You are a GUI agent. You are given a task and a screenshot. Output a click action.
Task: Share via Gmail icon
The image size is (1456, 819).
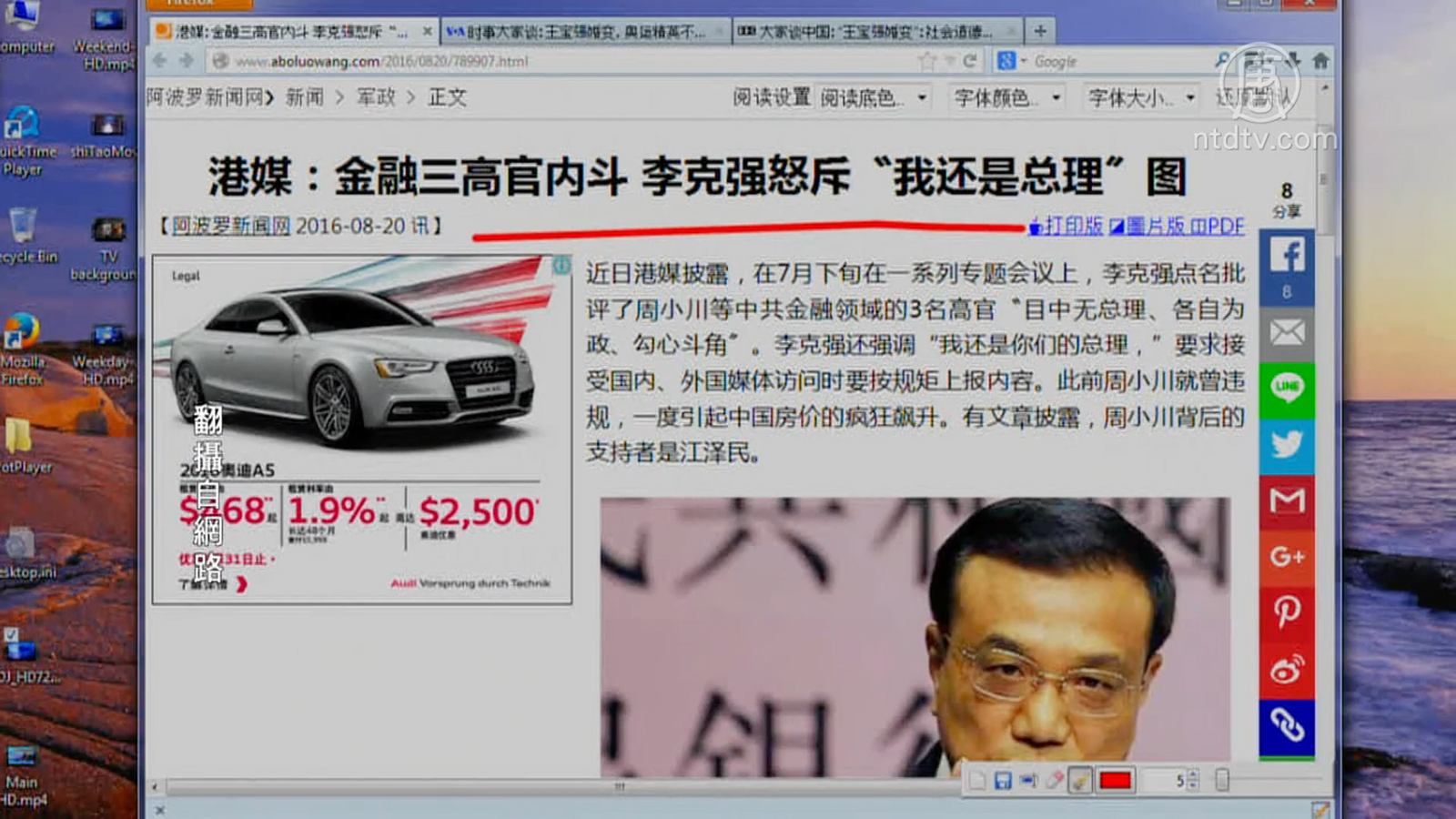coord(1286,500)
